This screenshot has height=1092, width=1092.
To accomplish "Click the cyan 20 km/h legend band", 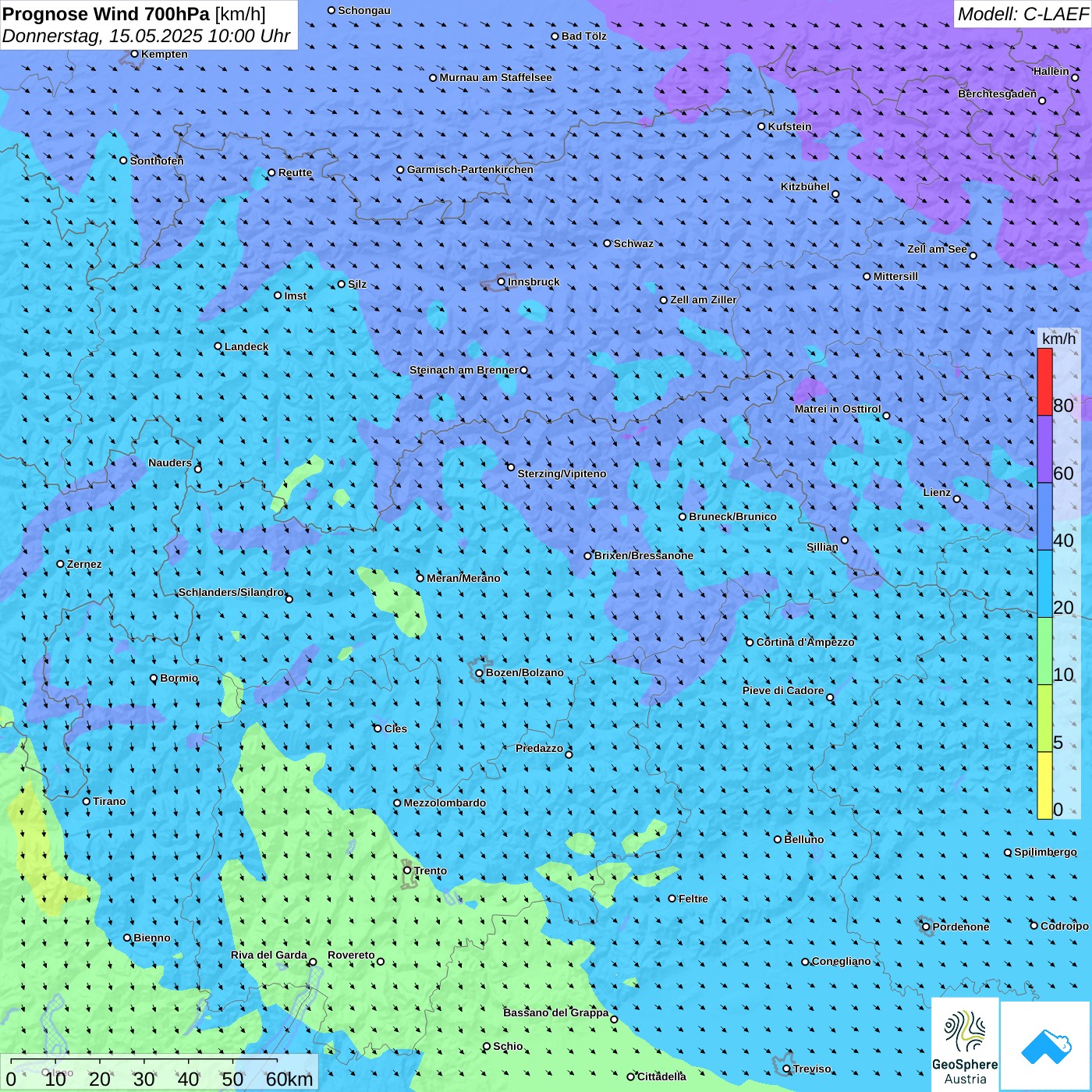I will (x=1044, y=584).
